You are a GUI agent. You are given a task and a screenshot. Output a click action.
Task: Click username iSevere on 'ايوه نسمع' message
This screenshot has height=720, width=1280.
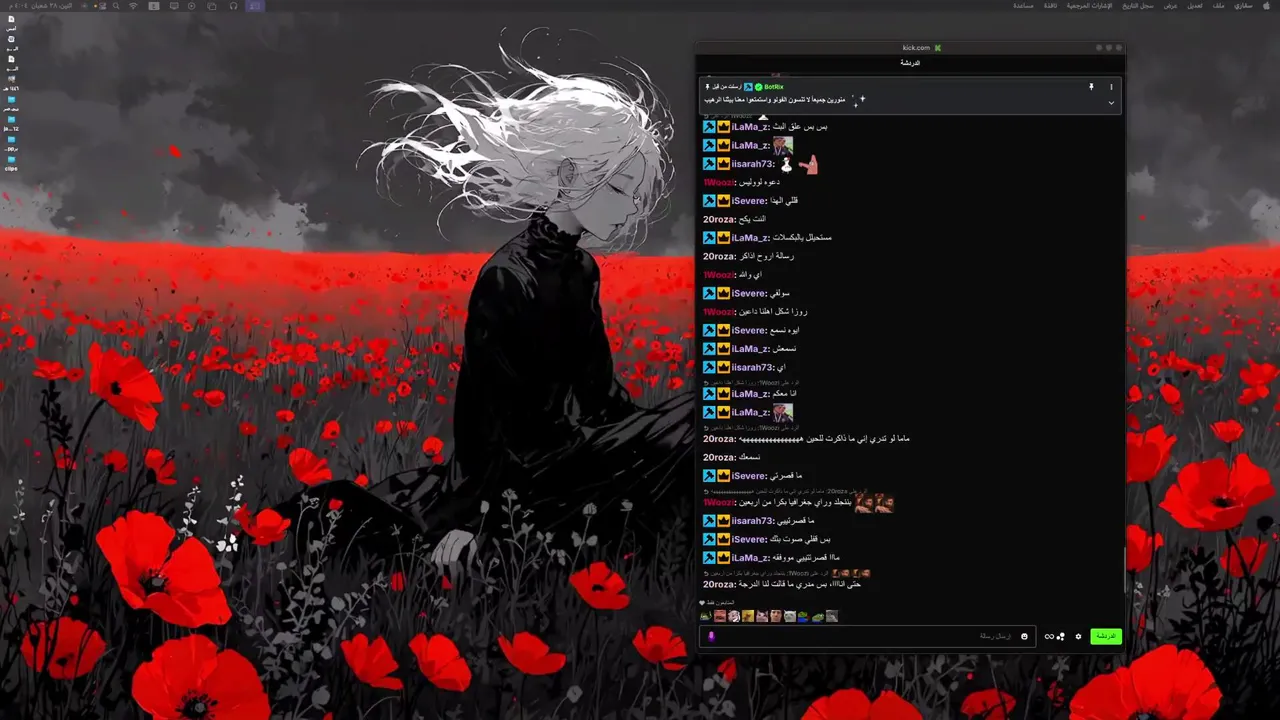(x=749, y=330)
